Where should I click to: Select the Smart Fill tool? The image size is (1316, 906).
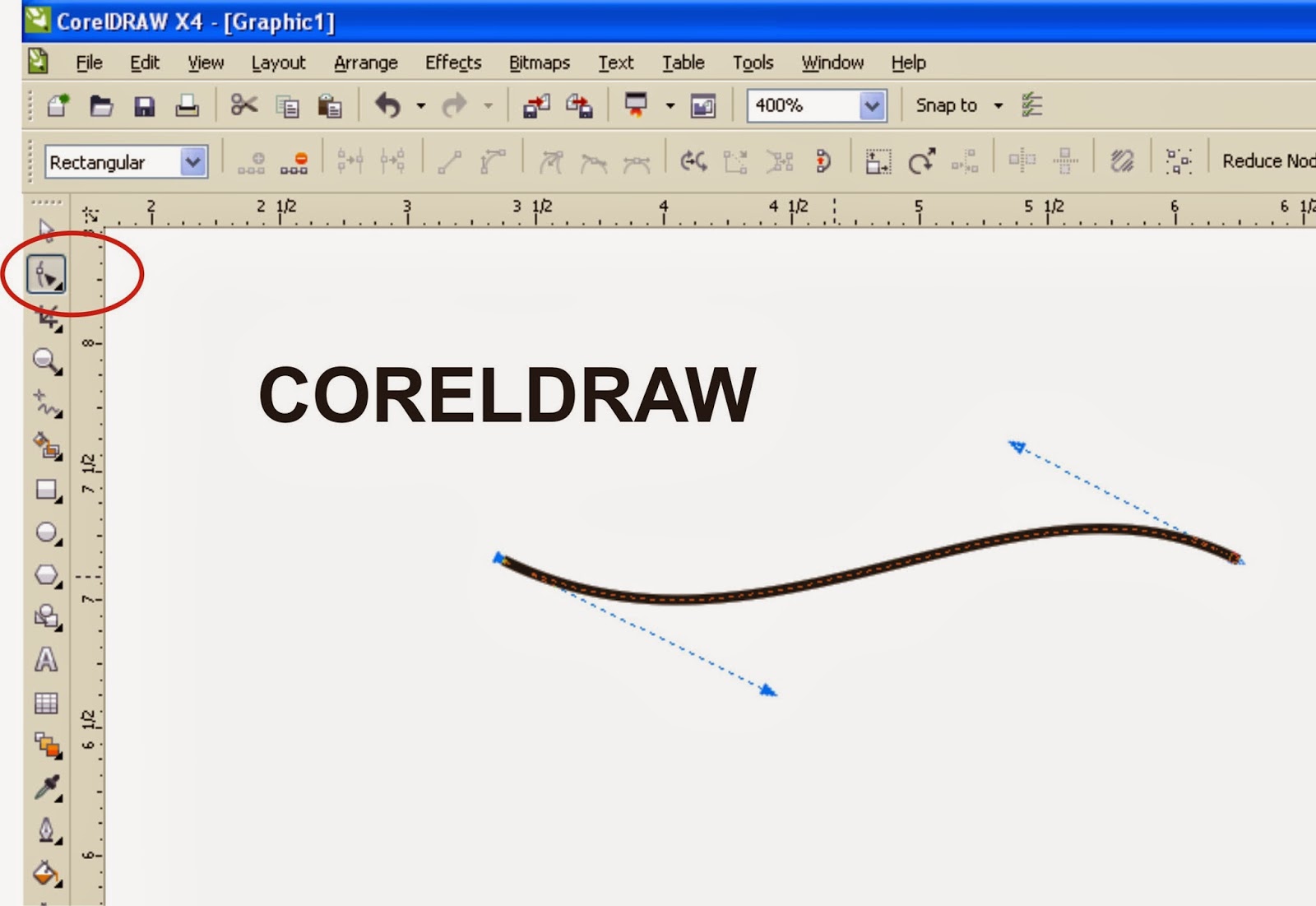[x=47, y=447]
